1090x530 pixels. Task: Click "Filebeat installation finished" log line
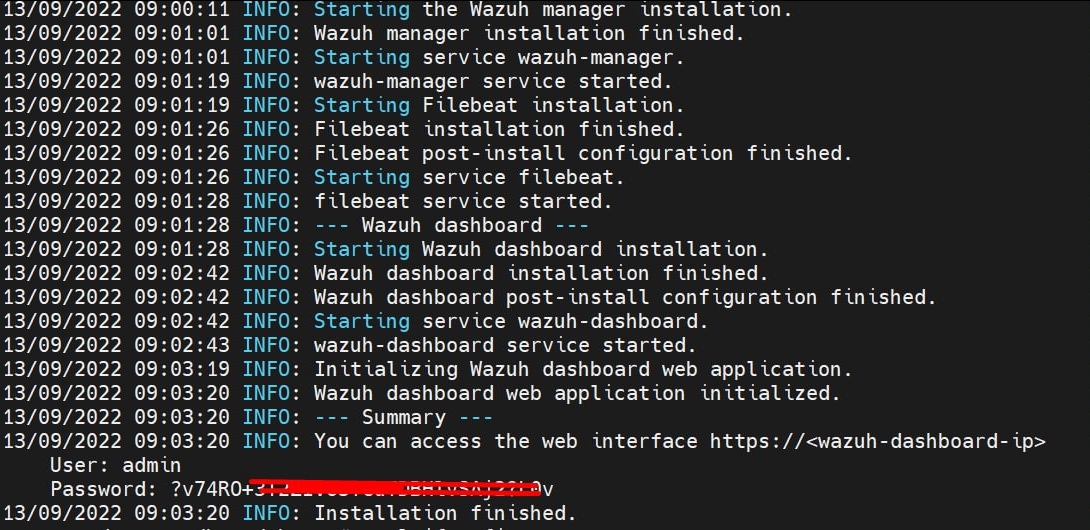click(499, 129)
